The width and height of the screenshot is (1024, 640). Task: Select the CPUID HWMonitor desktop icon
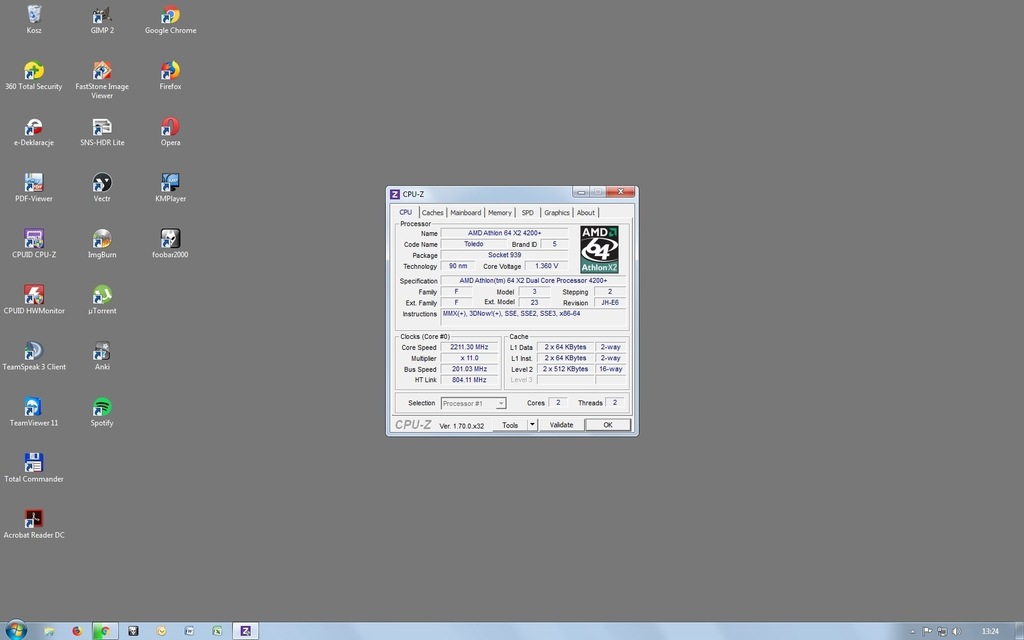(x=34, y=300)
